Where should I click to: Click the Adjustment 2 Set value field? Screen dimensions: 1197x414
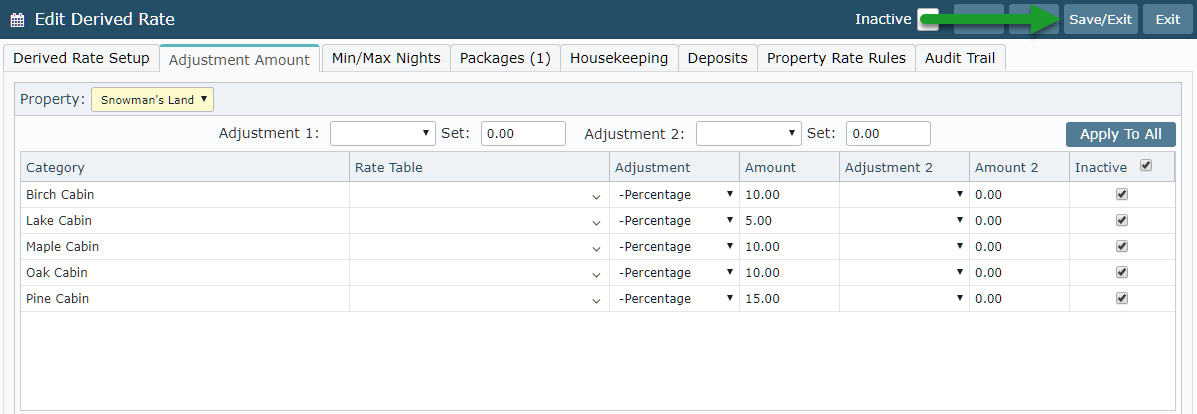click(x=889, y=133)
